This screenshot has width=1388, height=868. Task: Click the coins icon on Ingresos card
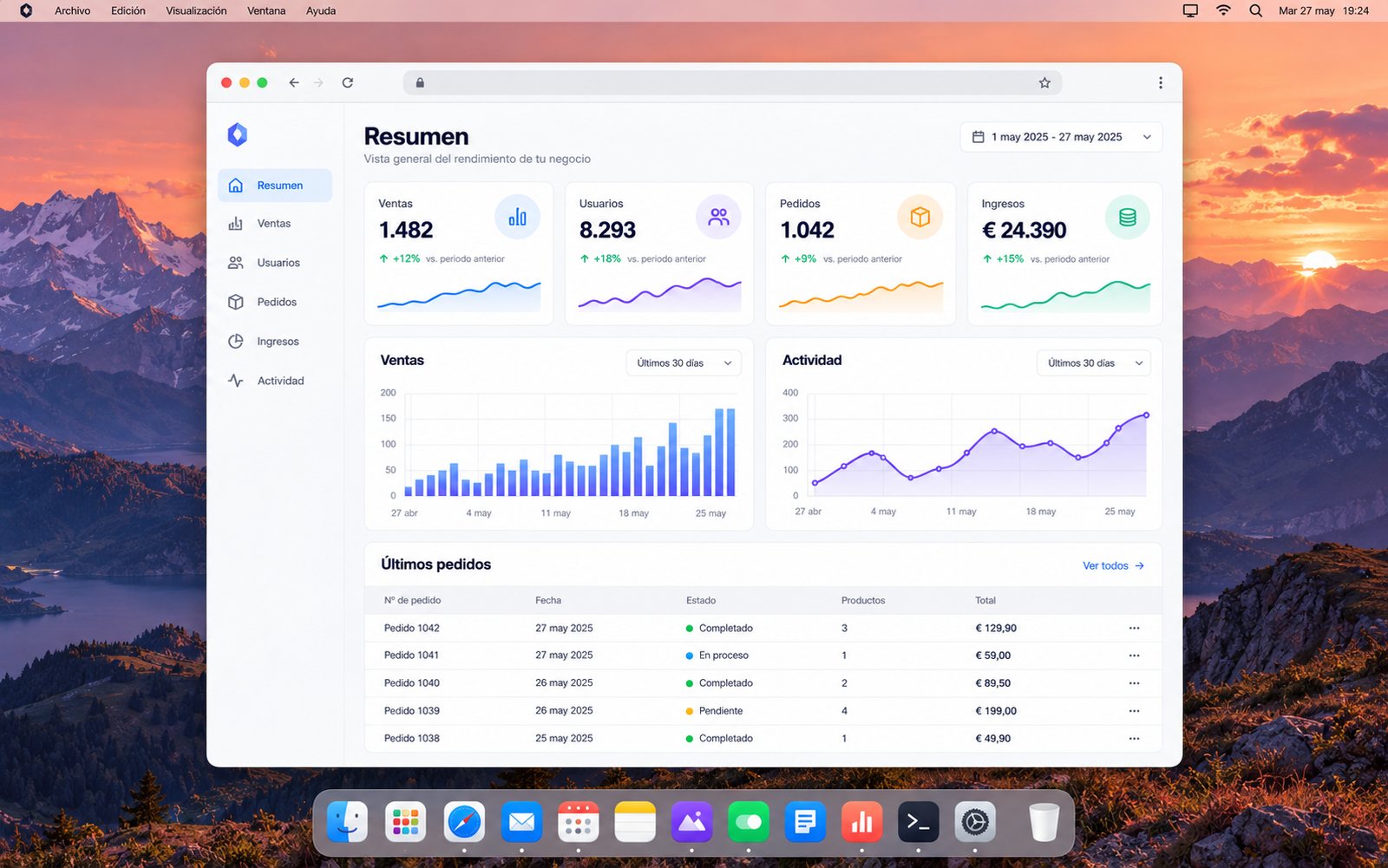pyautogui.click(x=1127, y=217)
